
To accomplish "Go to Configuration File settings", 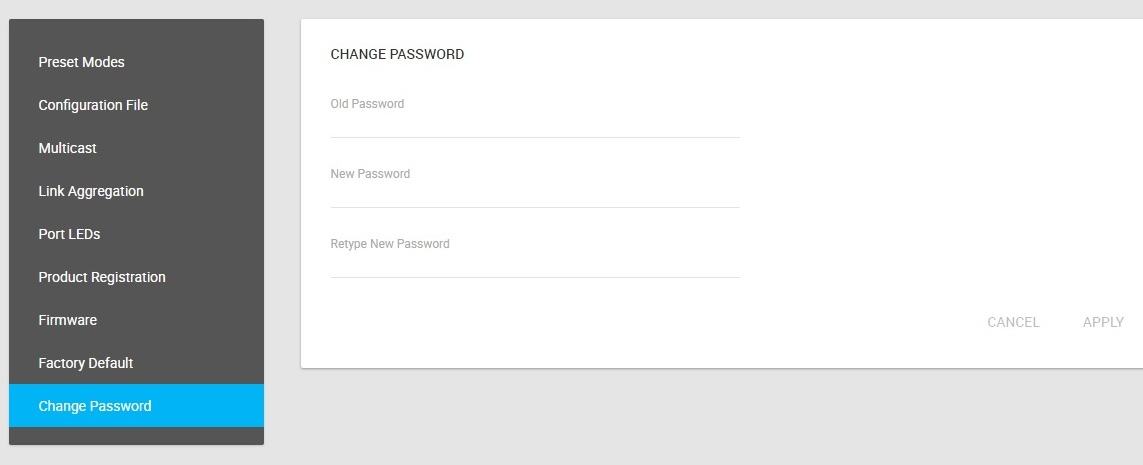I will point(93,105).
